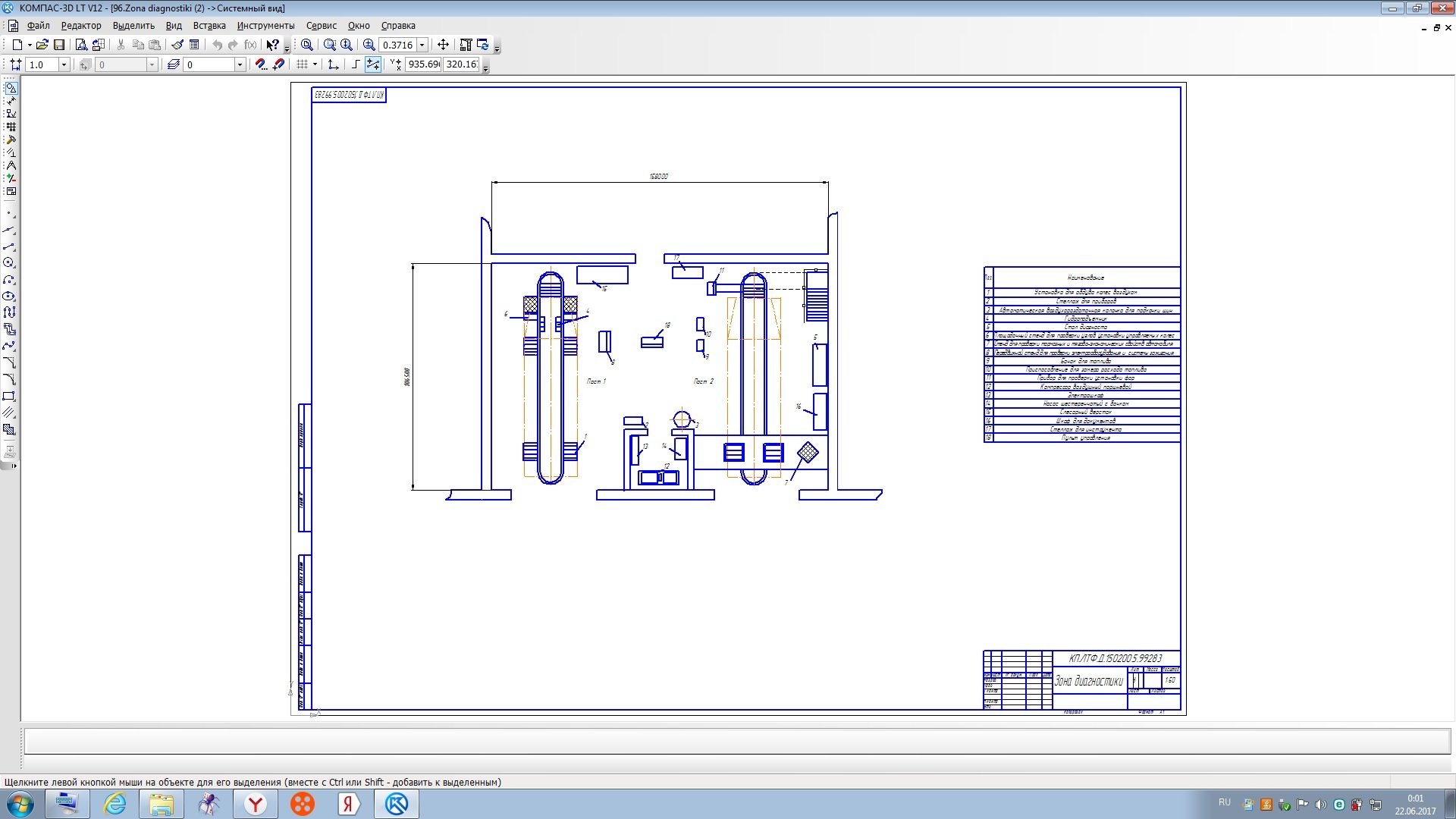
Task: Open the Вставка menu
Action: (209, 25)
